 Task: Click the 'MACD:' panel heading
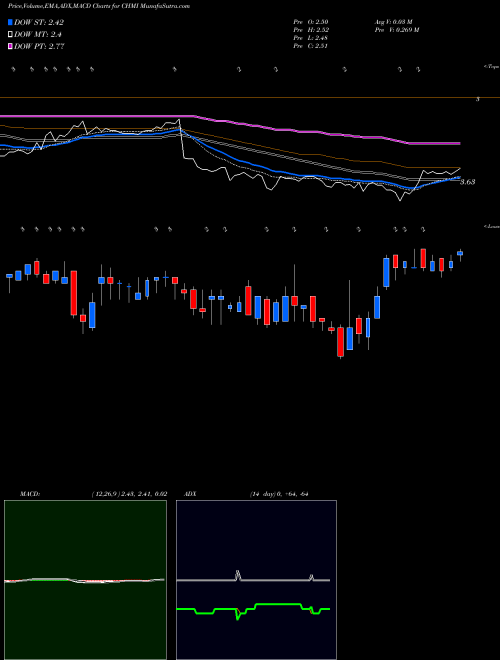tap(30, 494)
